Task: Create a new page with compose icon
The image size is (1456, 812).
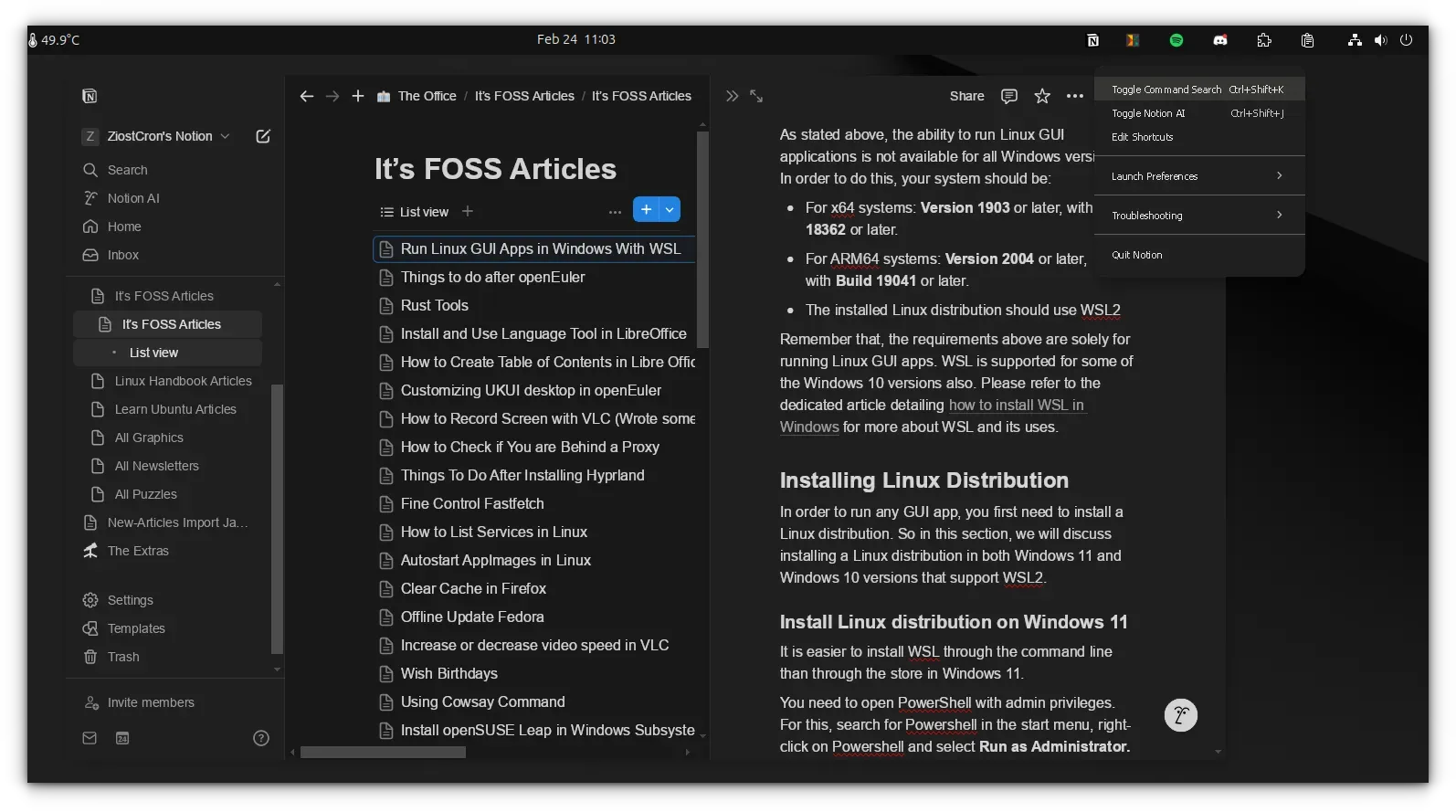Action: pos(263,136)
